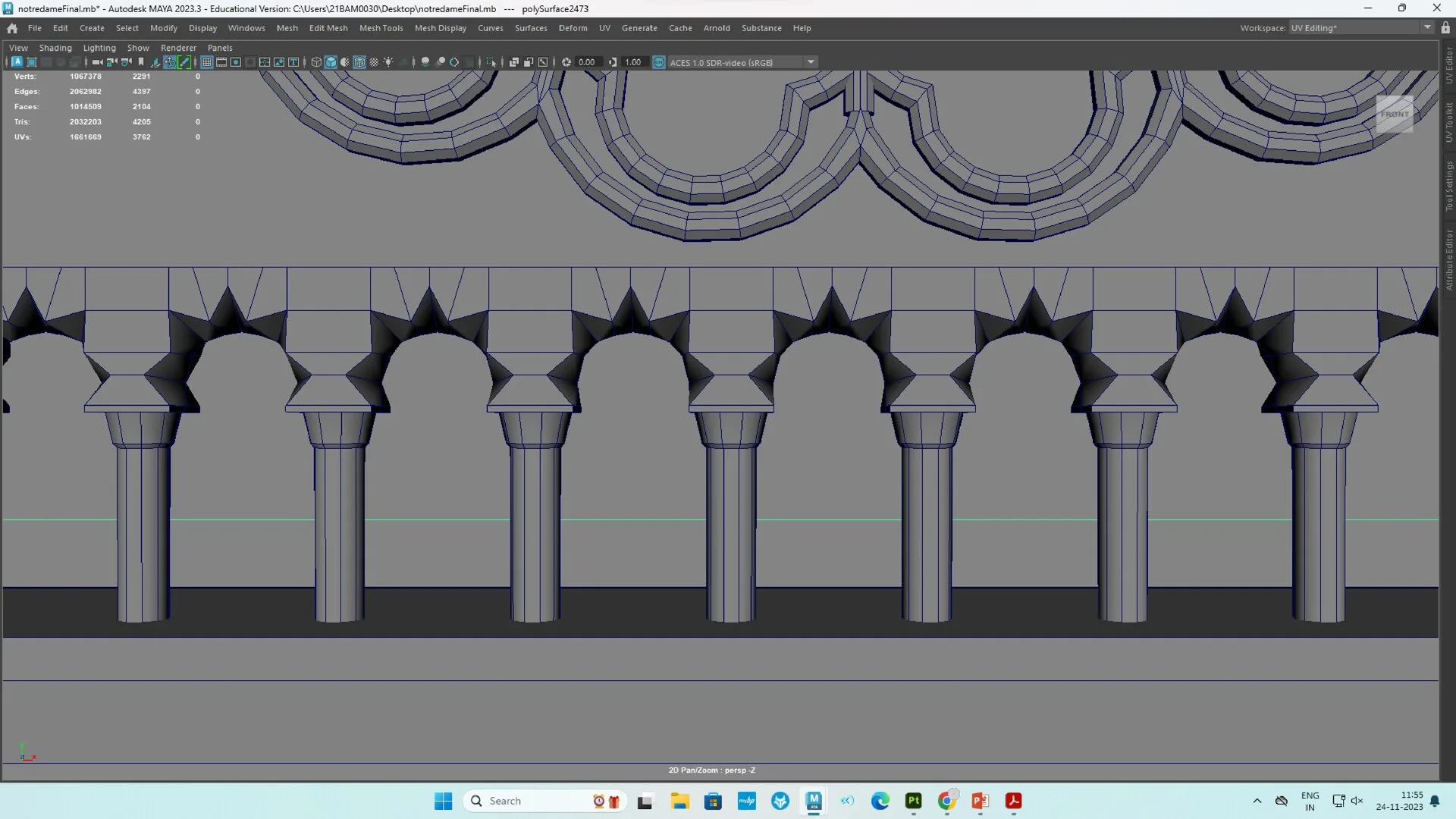Screen dimensions: 1456x819
Task: Open the Mesh Tools menu
Action: point(381,28)
